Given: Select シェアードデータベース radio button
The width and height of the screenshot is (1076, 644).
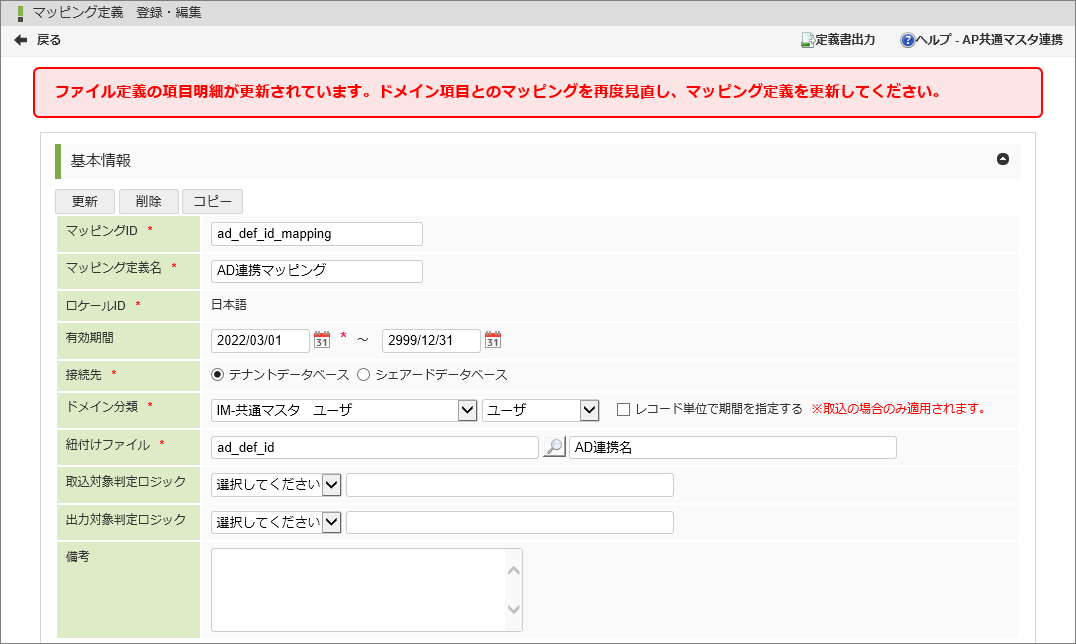Looking at the screenshot, I should point(364,375).
